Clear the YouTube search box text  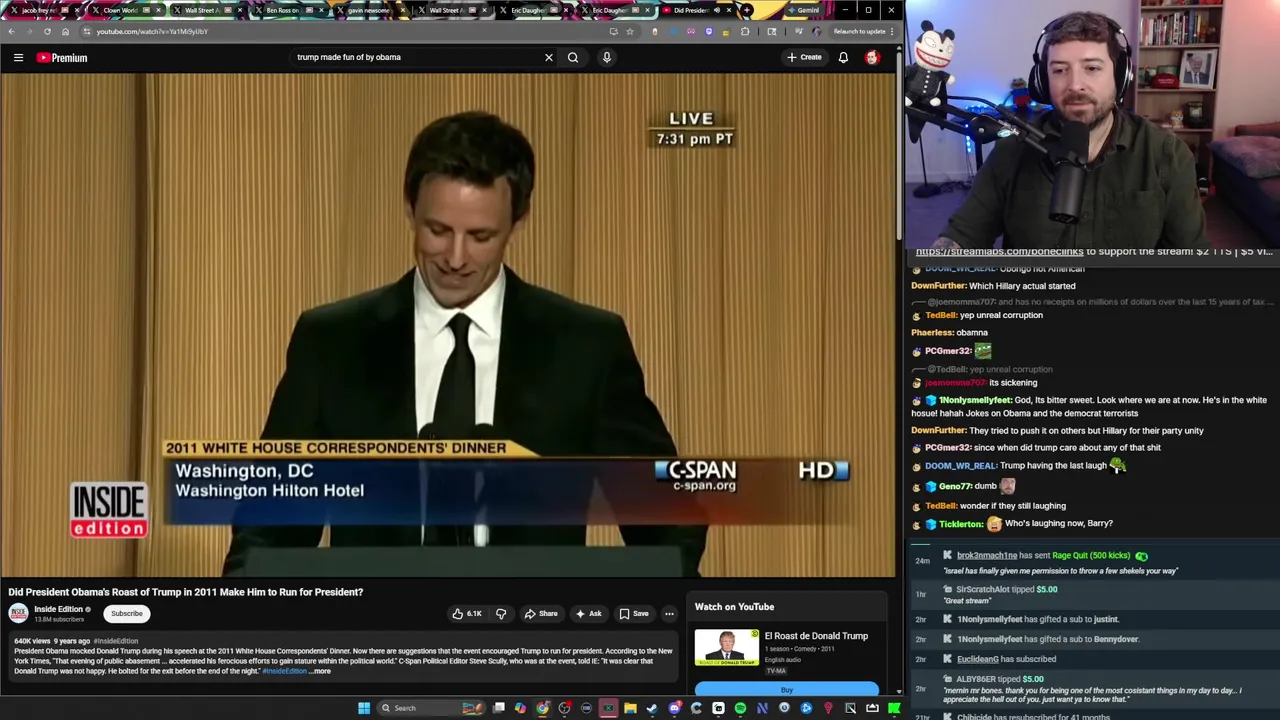[x=548, y=57]
